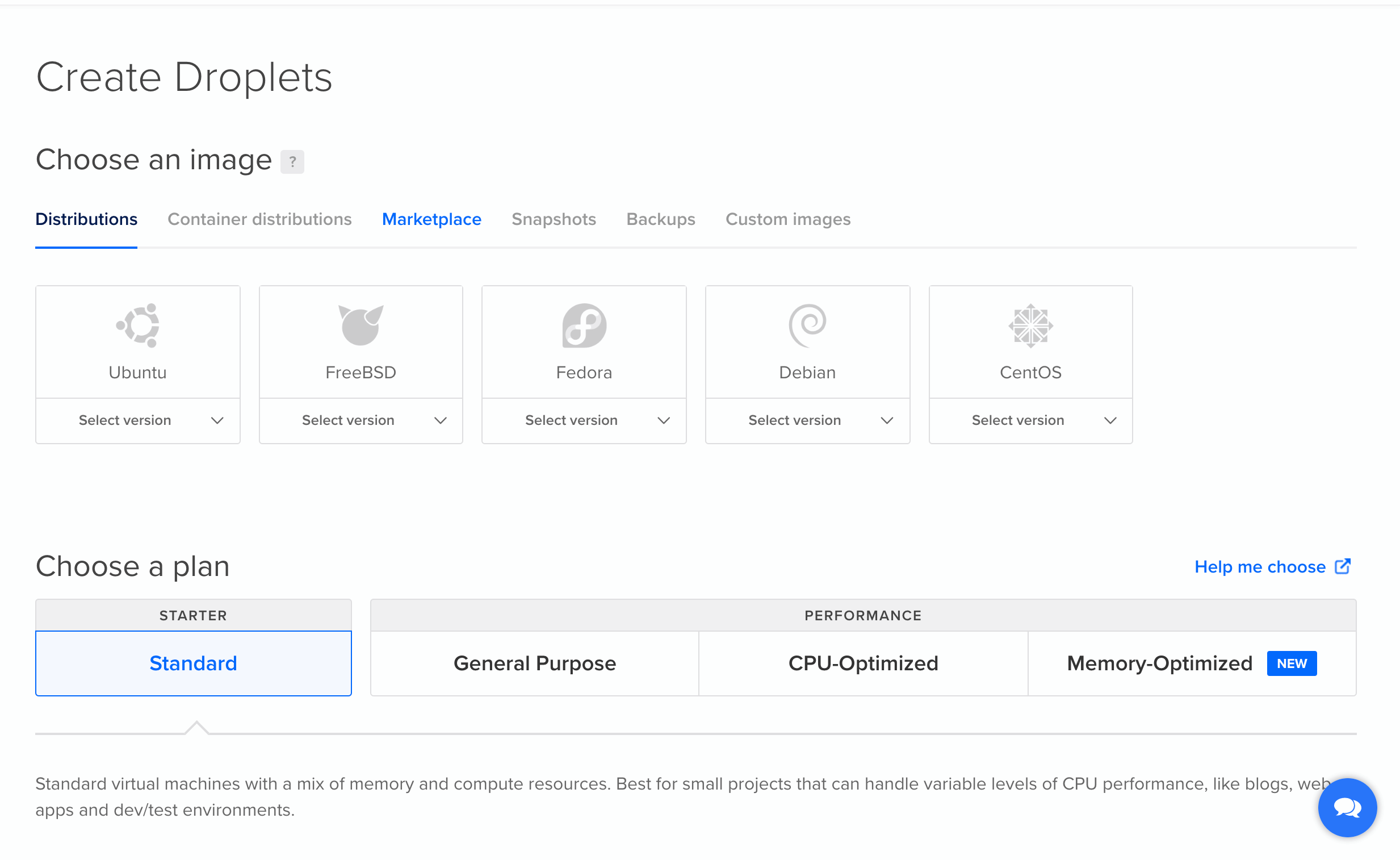Screen dimensions: 1400x860
Task: Choose the Fedora logo icon
Action: (x=584, y=325)
